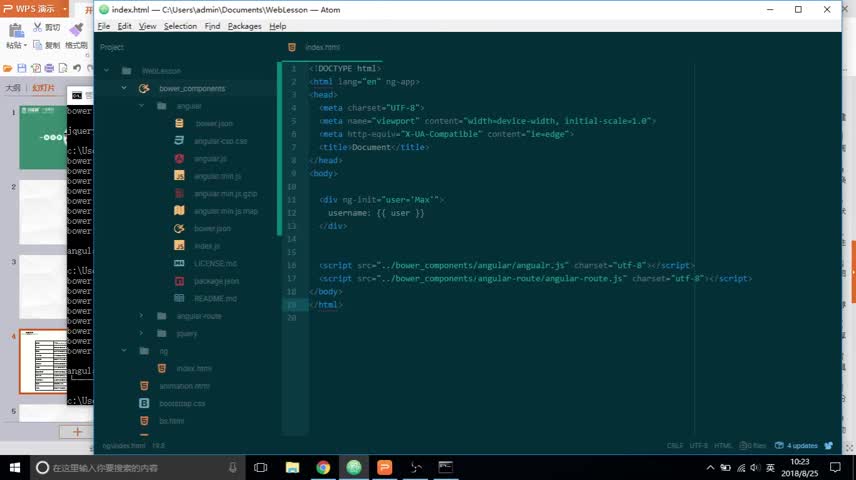Click the HTML5 icon of animation.html
Screen dimensions: 856x480
tap(144, 386)
